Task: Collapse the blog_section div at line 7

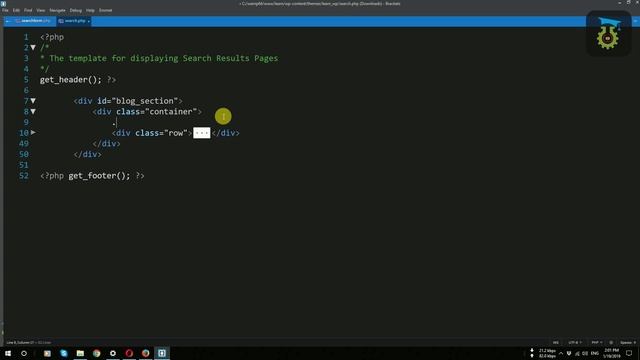Action: click(33, 101)
